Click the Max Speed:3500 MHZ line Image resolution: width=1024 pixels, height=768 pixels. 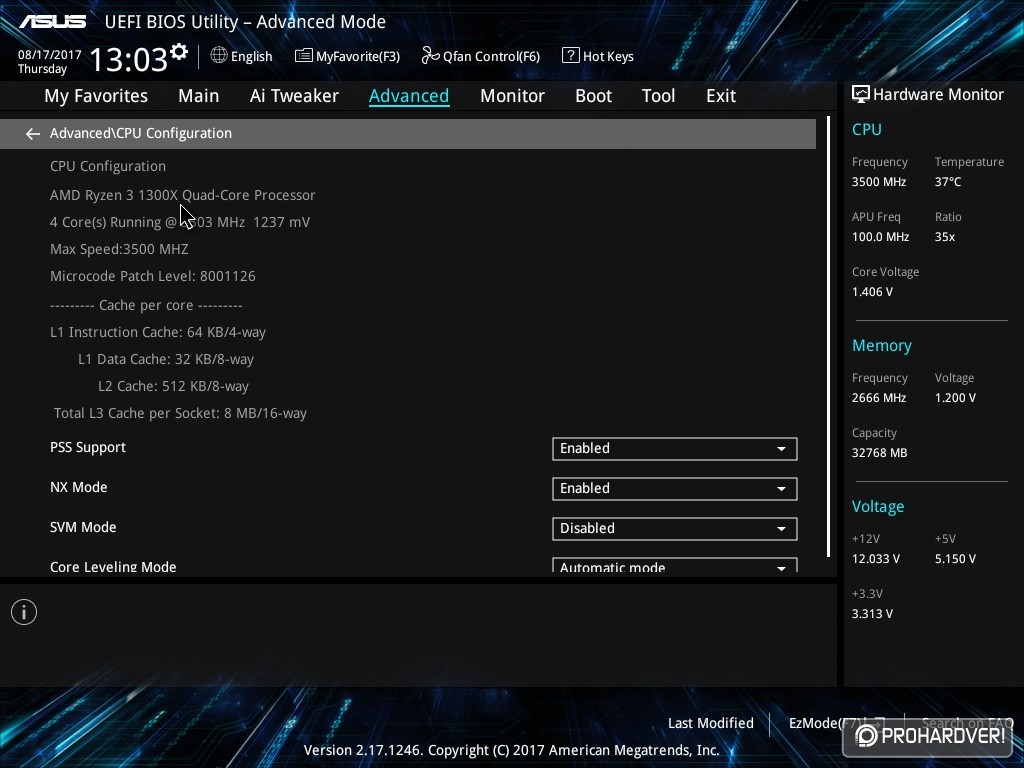click(119, 249)
